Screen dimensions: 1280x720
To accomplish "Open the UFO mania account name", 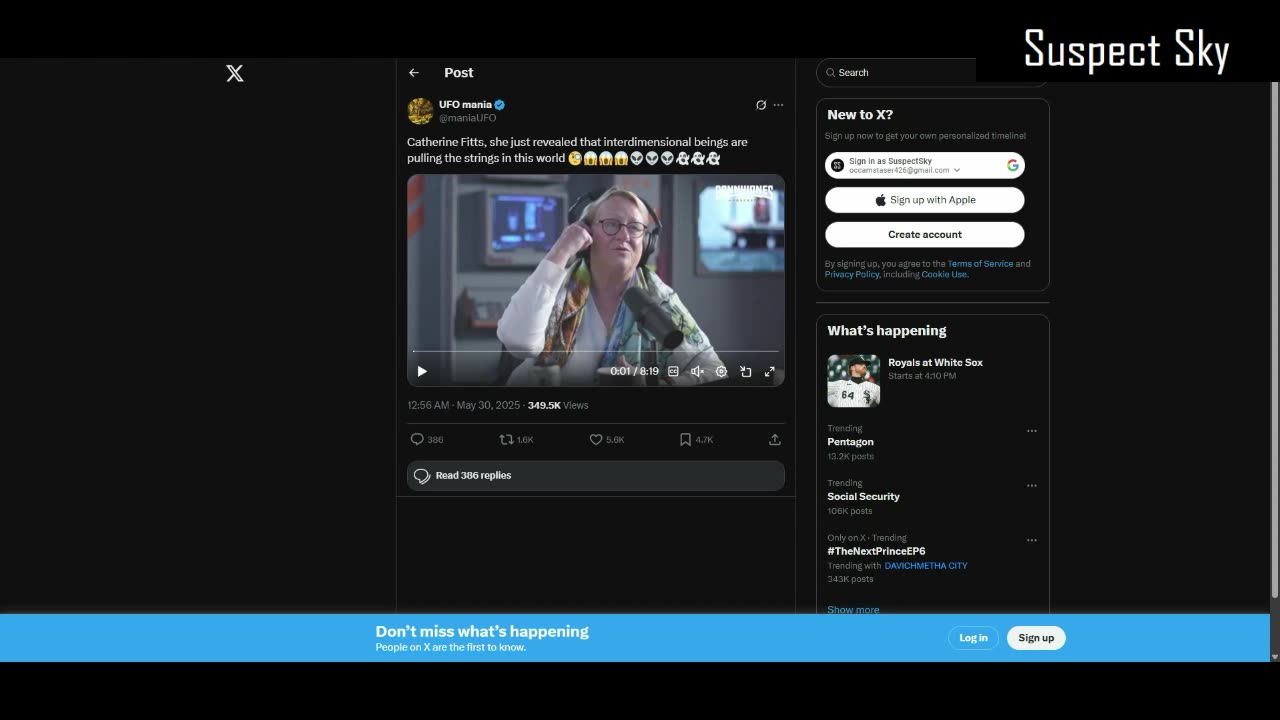I will tap(465, 104).
